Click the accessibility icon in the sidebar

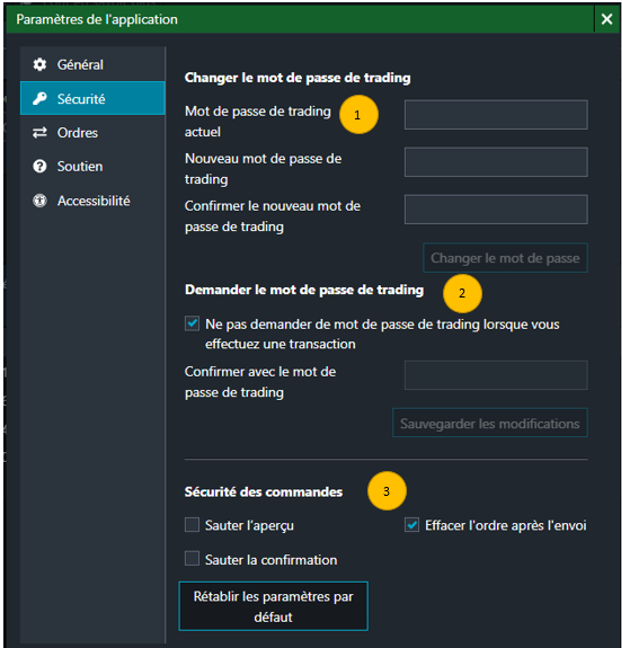(40, 201)
